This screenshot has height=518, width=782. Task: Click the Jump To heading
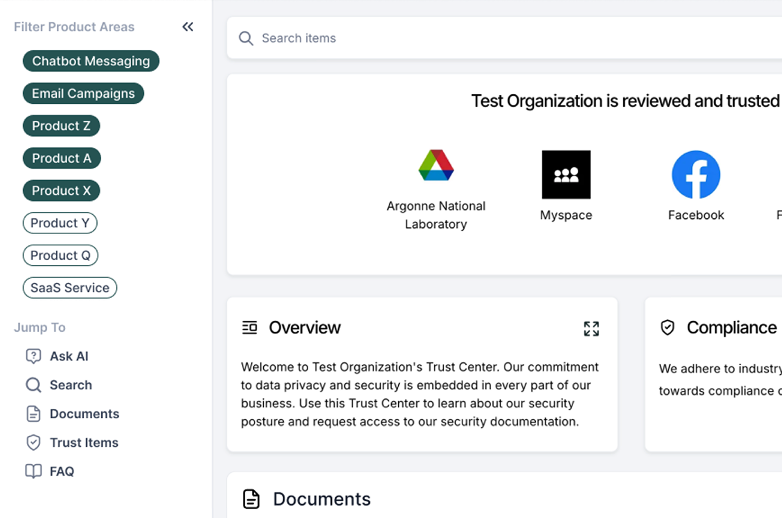coord(40,328)
